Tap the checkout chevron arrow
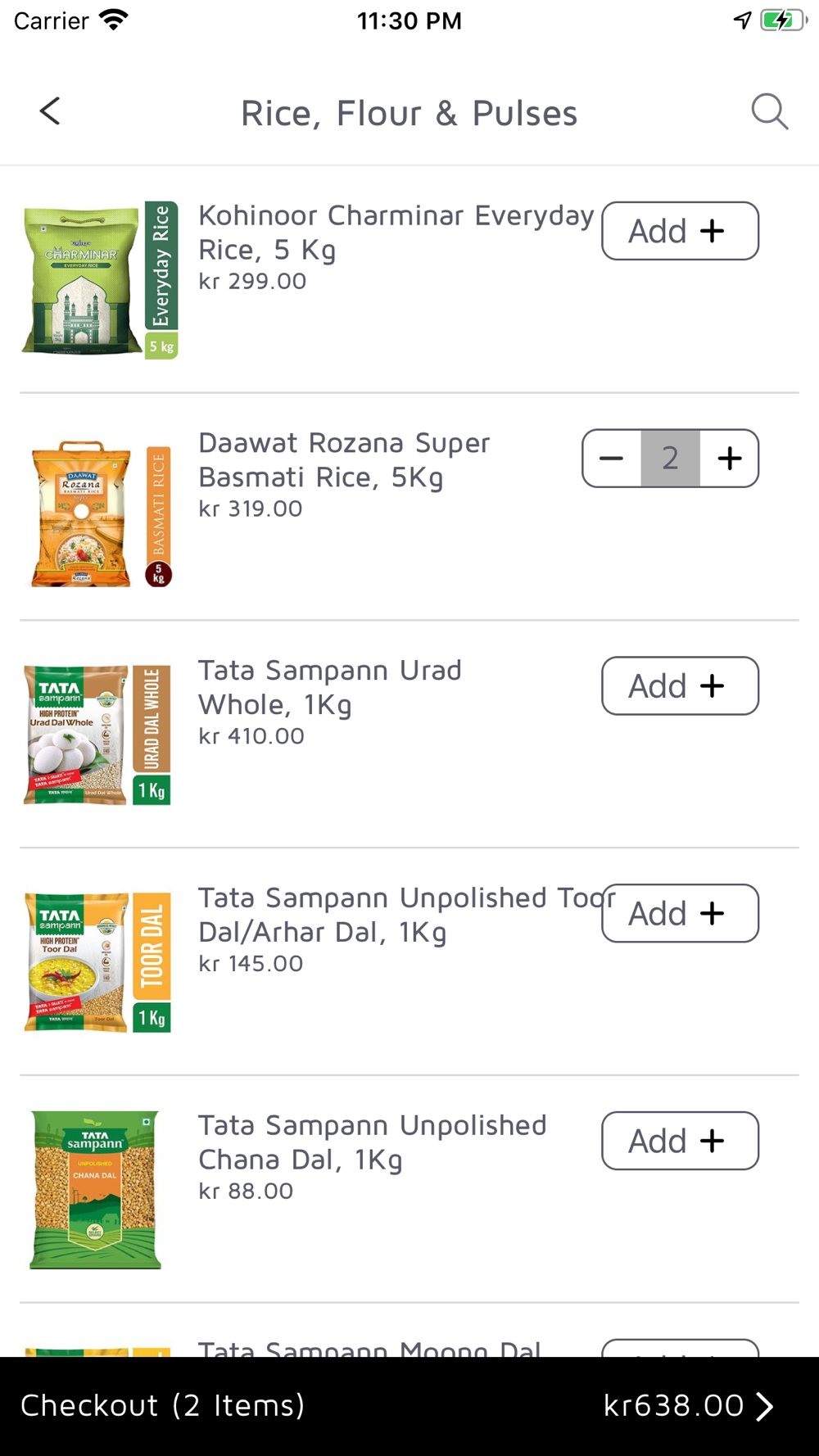The width and height of the screenshot is (819, 1456). point(764,1406)
